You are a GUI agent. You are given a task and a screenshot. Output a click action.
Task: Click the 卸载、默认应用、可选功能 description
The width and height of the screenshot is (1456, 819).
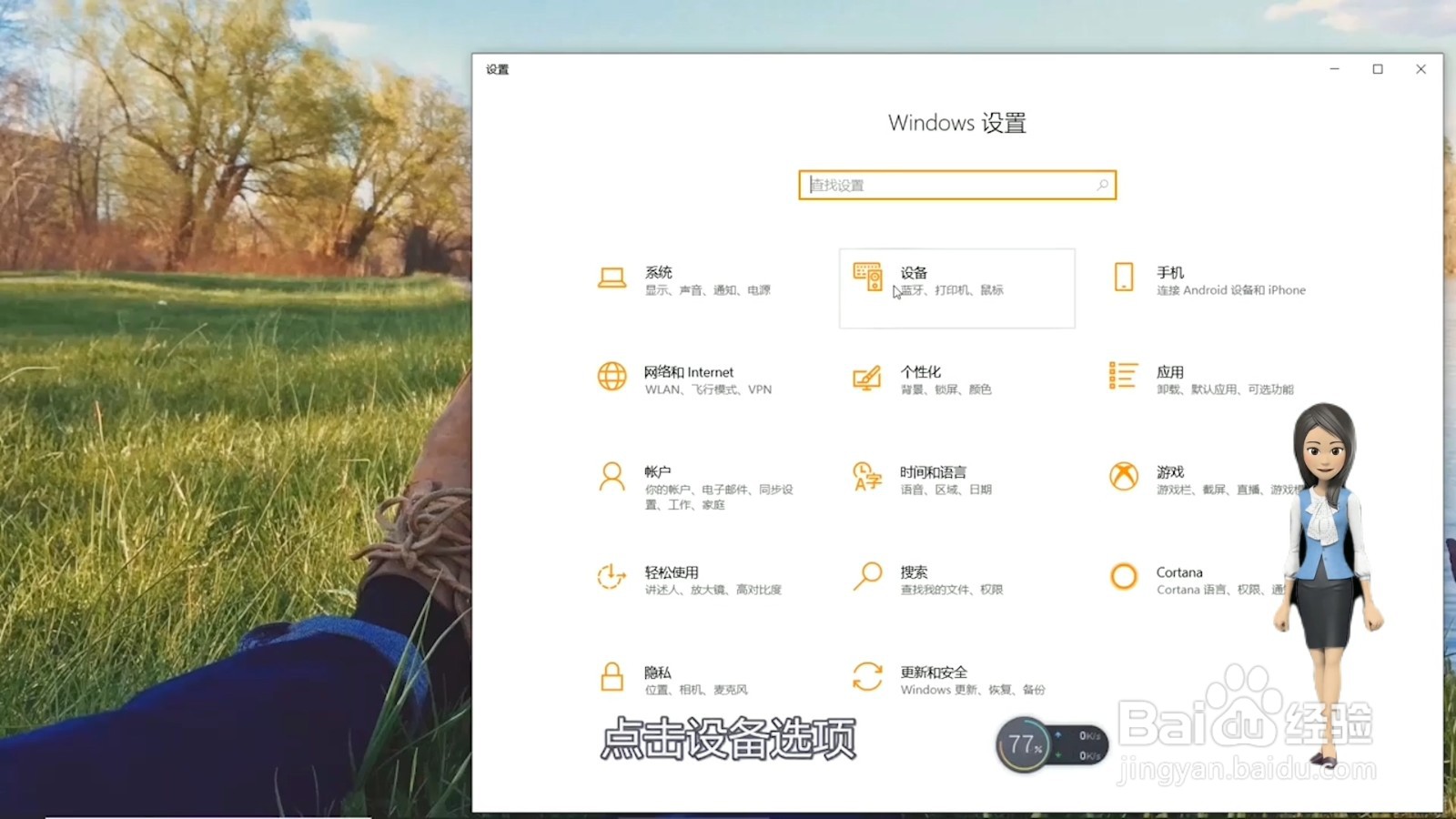pos(1225,389)
